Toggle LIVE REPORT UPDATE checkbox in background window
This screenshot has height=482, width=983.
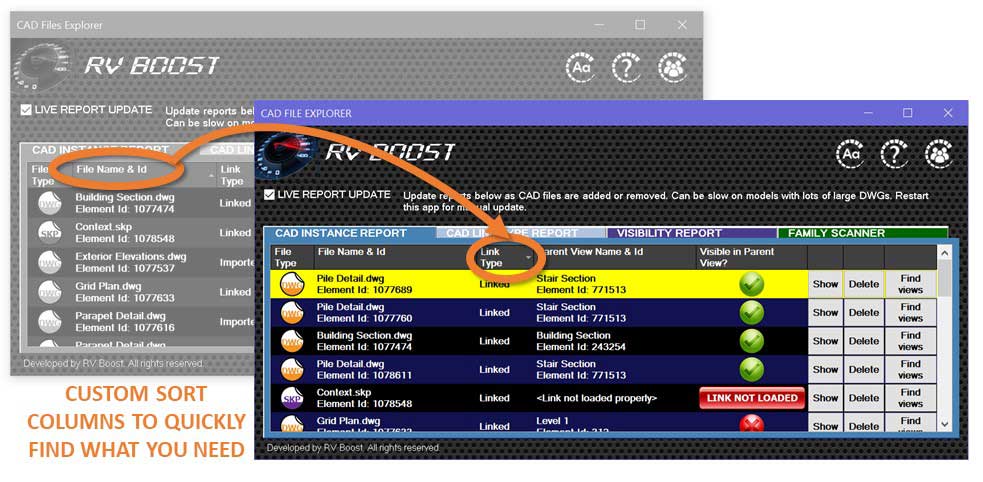pos(26,110)
